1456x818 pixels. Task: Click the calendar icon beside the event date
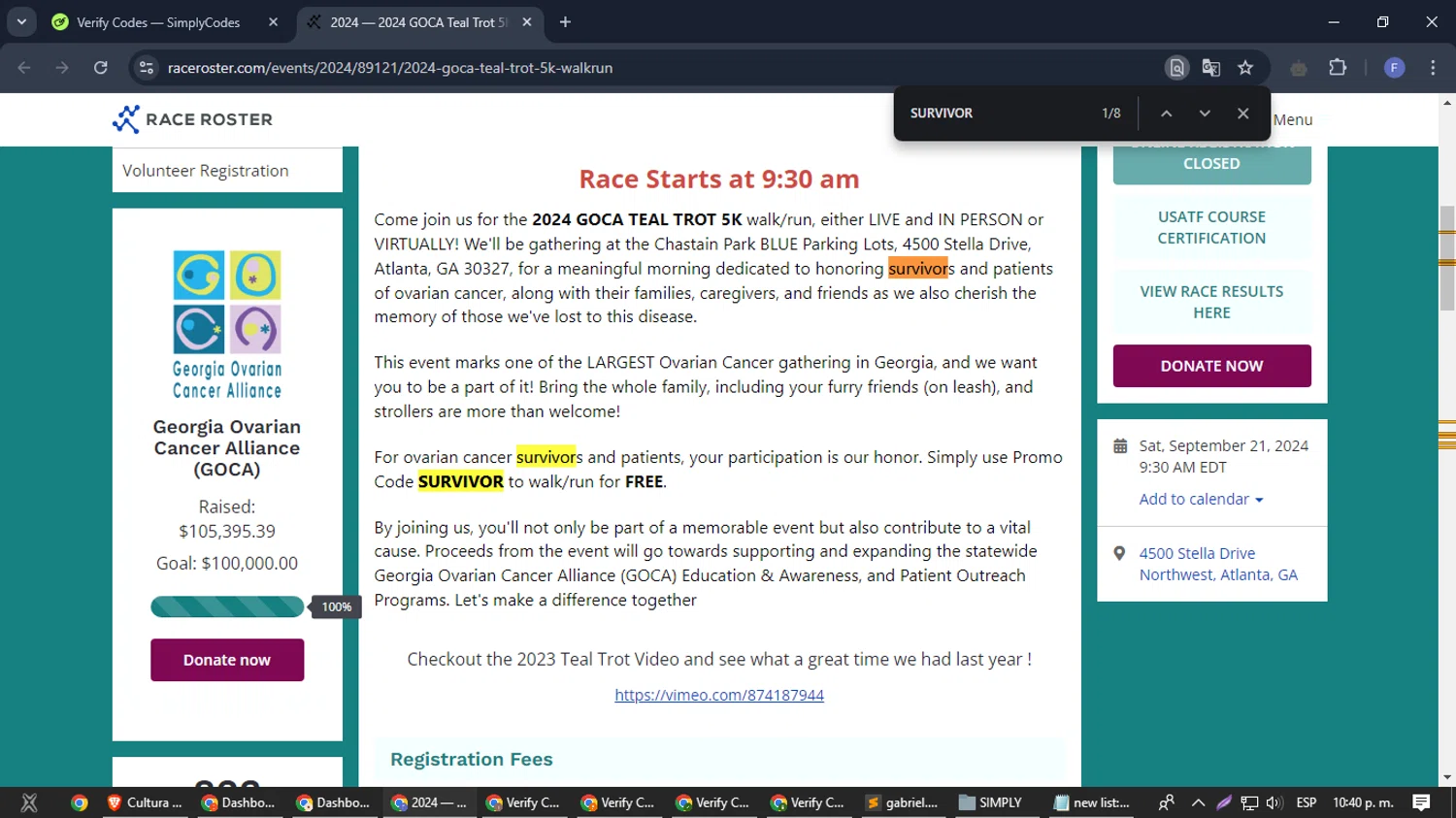[1120, 446]
